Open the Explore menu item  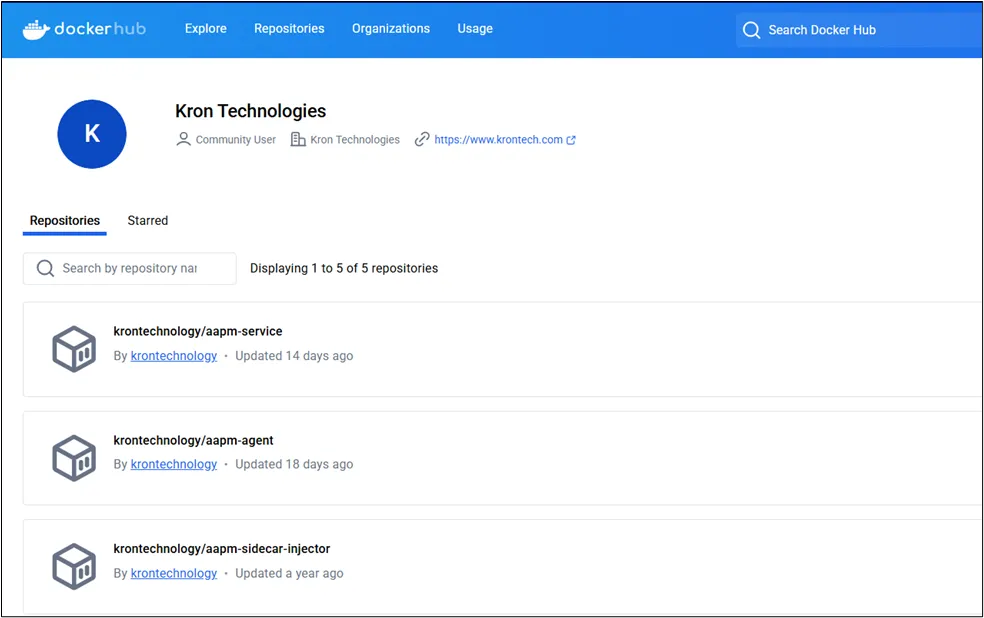point(206,29)
